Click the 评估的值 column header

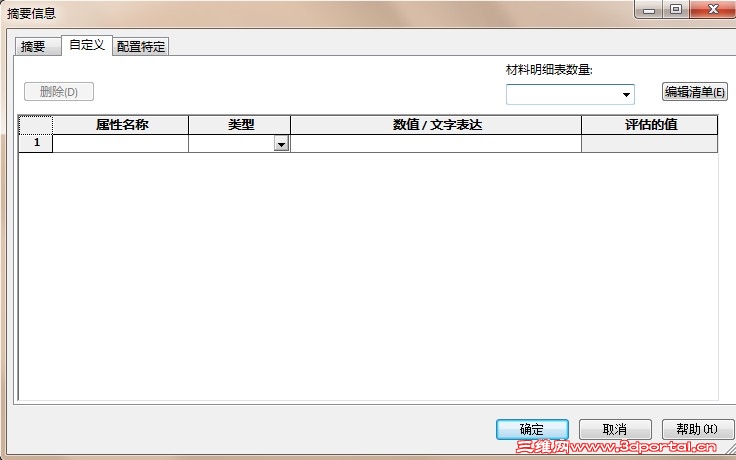pyautogui.click(x=649, y=125)
